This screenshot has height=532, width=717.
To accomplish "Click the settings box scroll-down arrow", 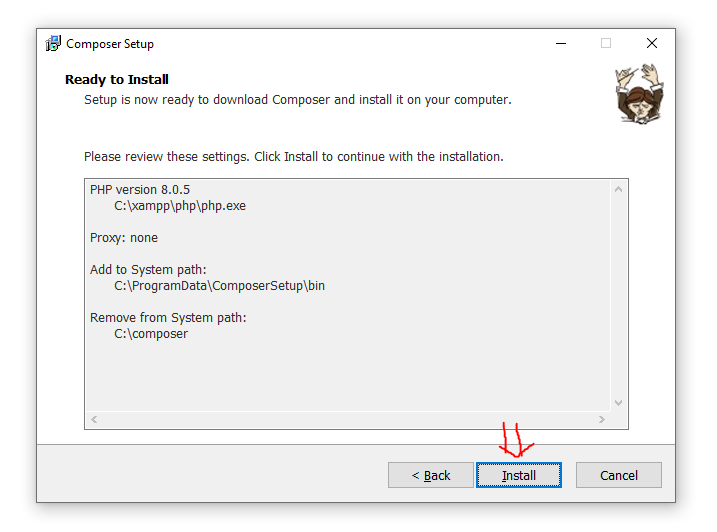I will (x=618, y=403).
